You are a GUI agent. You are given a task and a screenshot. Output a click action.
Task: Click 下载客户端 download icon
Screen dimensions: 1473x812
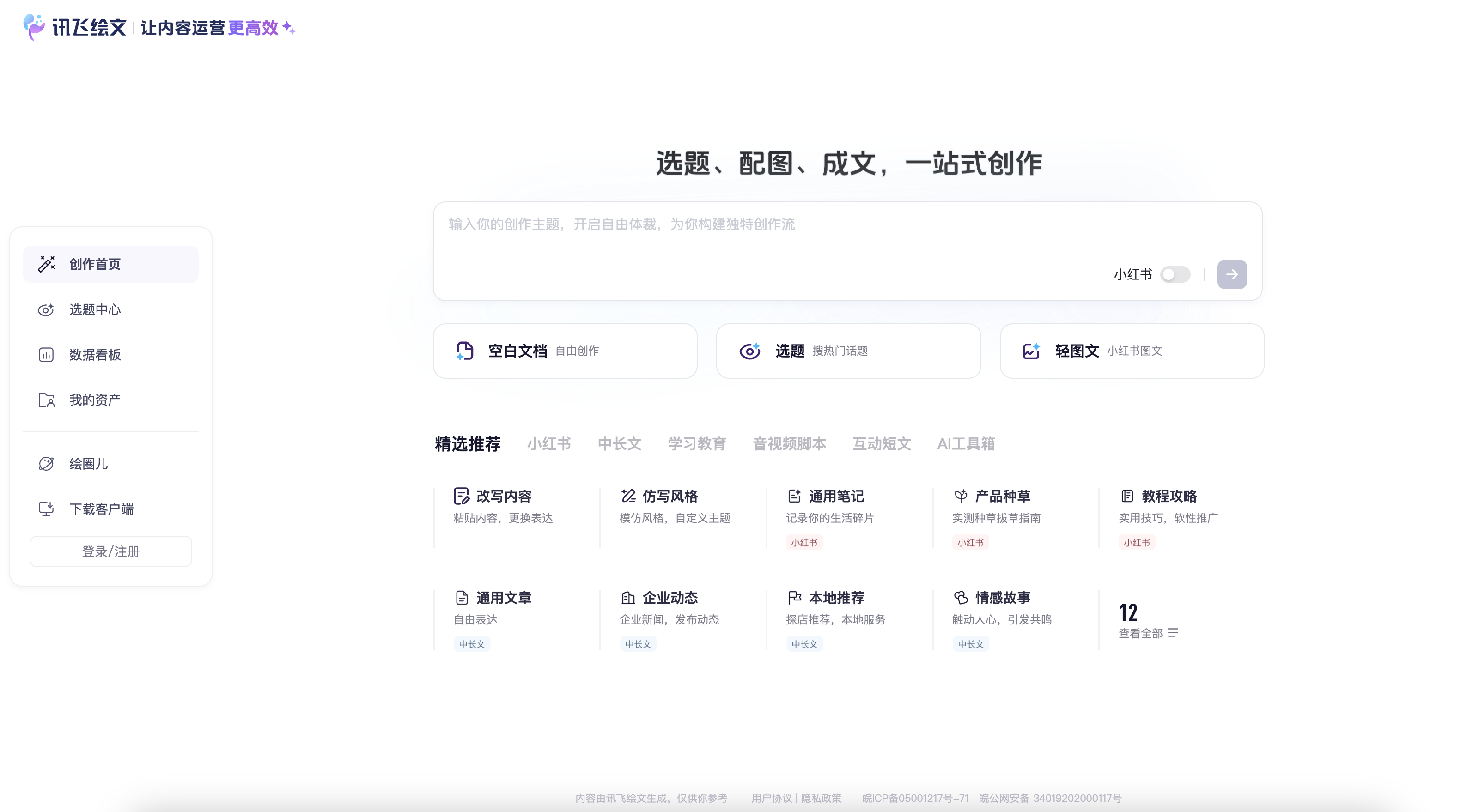46,509
